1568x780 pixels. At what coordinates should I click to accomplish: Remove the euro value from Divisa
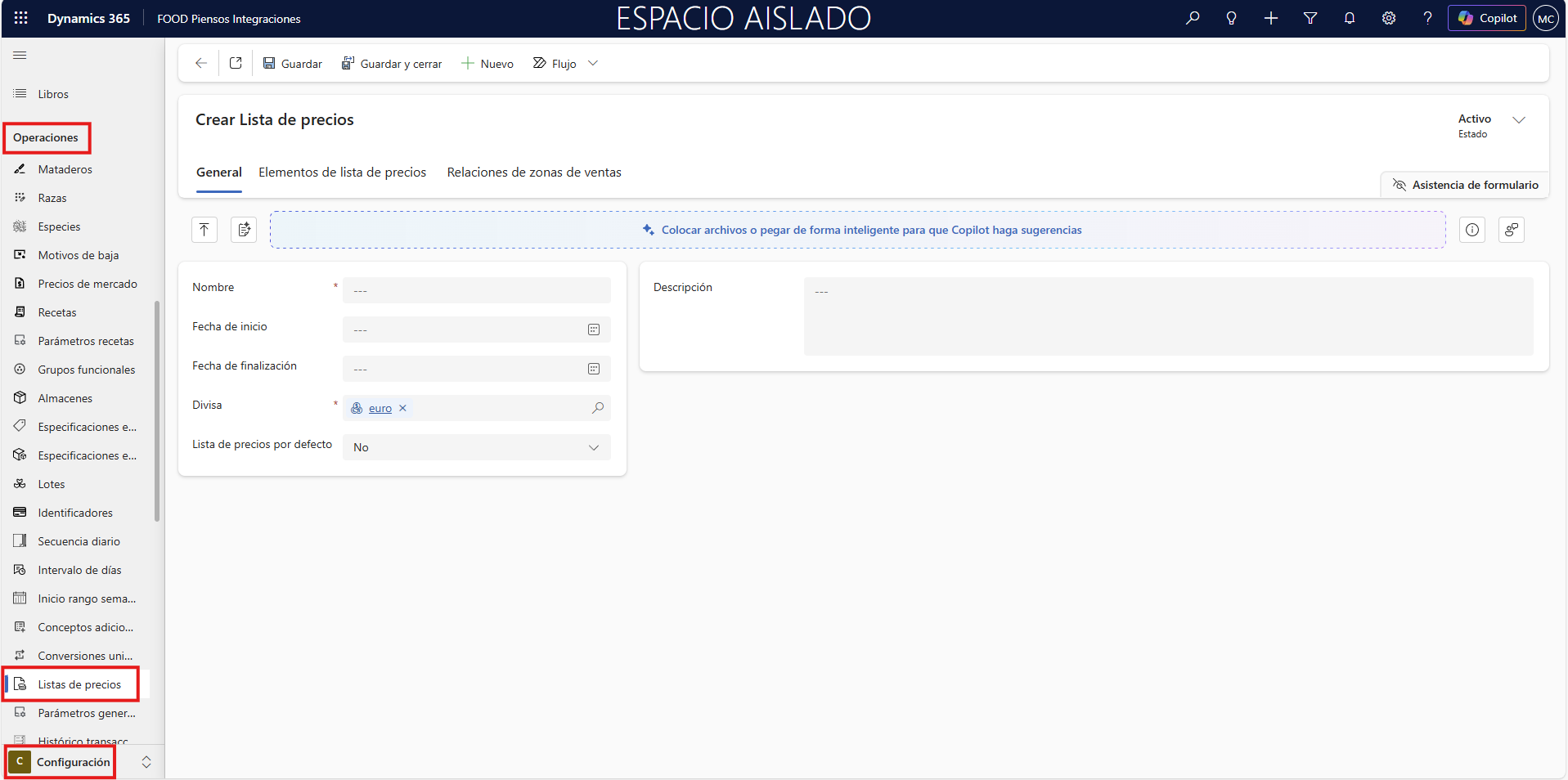click(402, 409)
